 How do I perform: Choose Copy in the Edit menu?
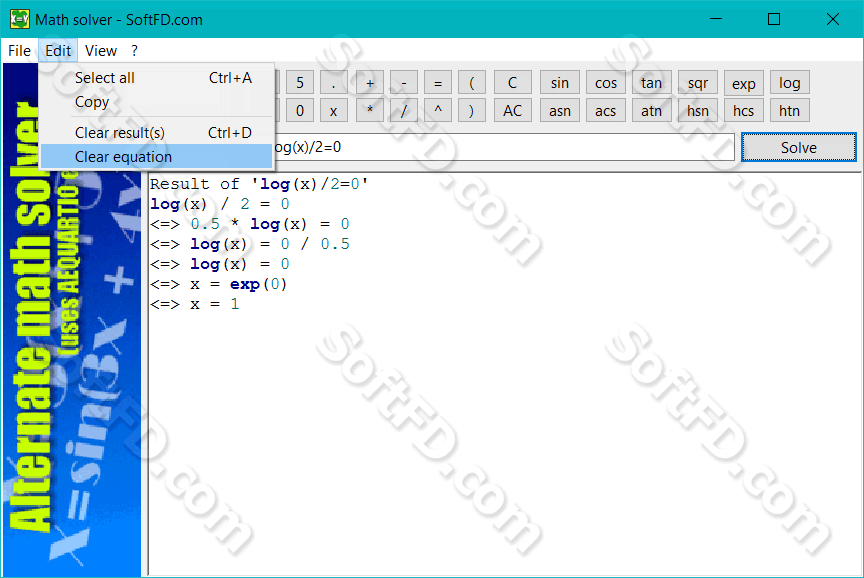pos(157,102)
